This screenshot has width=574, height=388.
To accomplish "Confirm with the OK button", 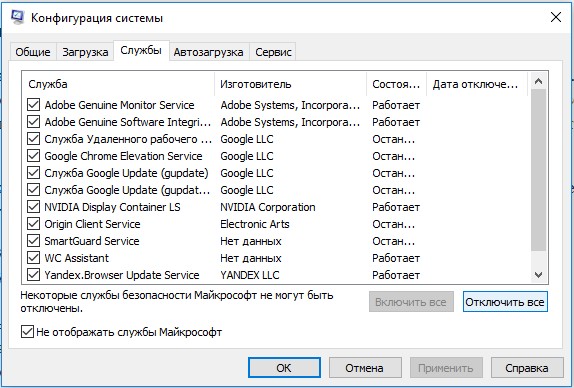I will click(284, 368).
